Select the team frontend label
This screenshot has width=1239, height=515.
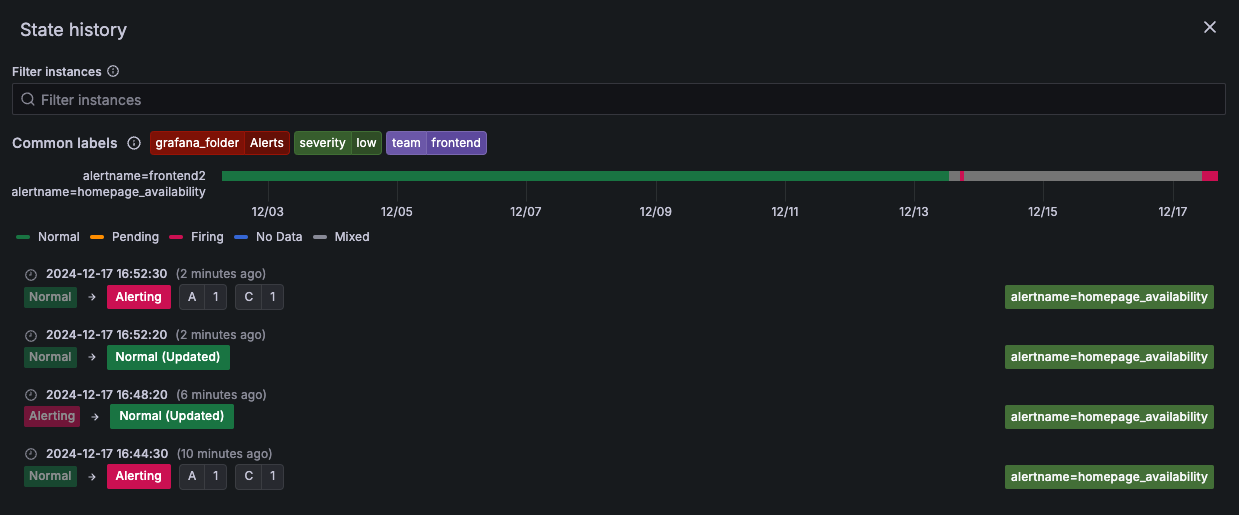click(x=436, y=143)
